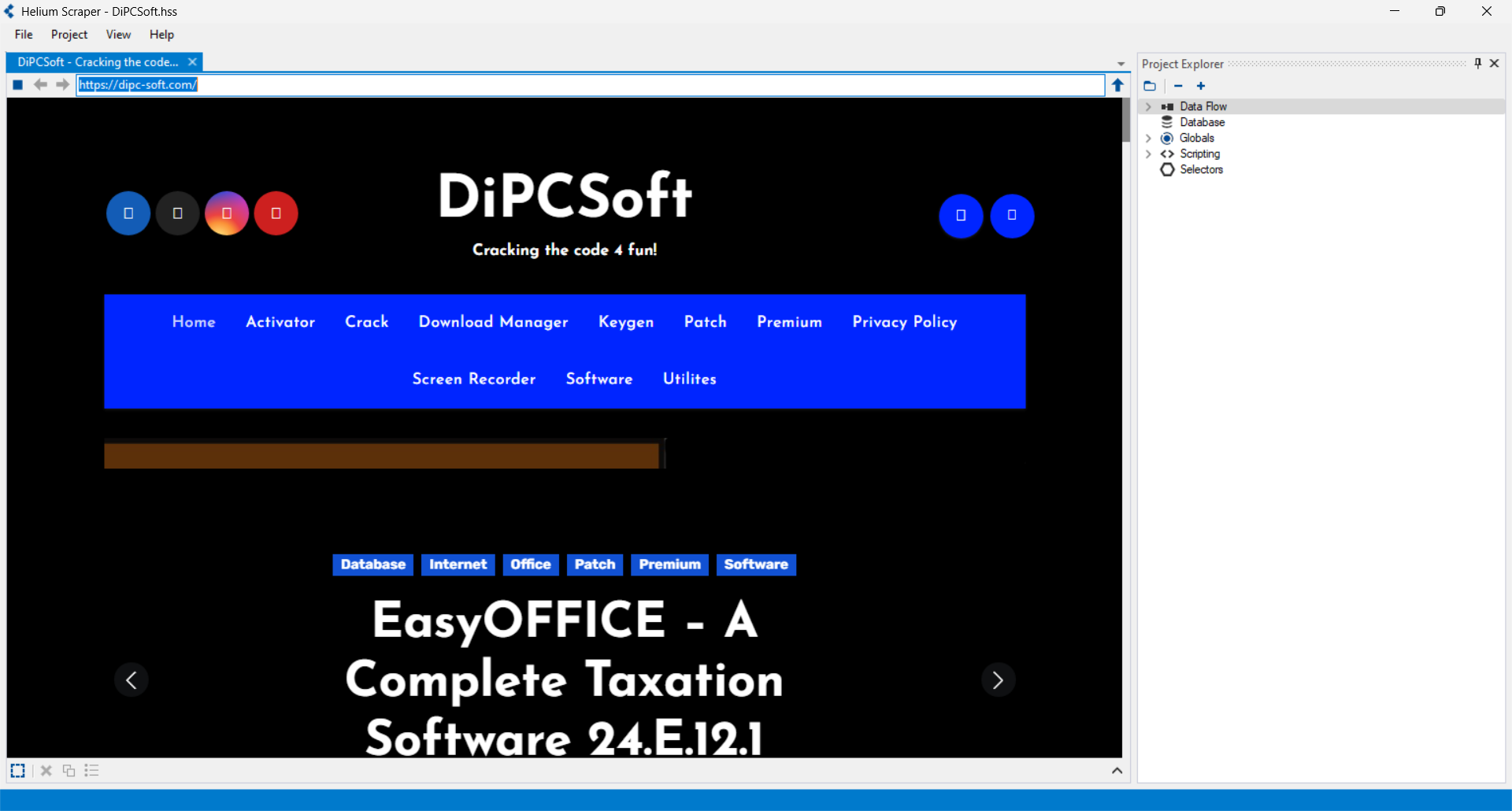The height and width of the screenshot is (811, 1512).
Task: Click the Software category tag above the headline
Action: 756,565
